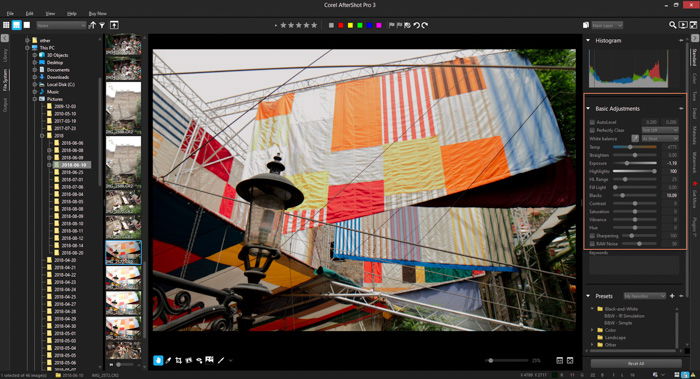Open the White balance As Shot dropdown
The image size is (700, 379).
(x=660, y=138)
